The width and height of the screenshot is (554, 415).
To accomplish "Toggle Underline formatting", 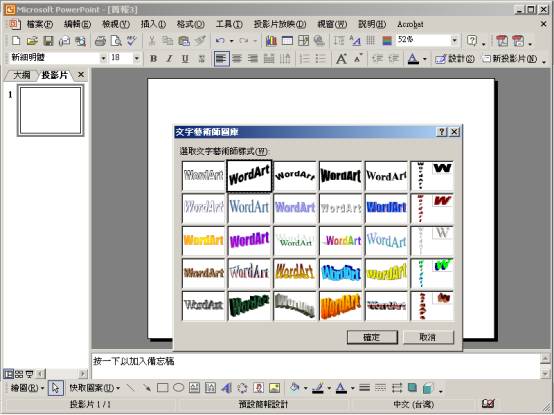I will click(185, 59).
